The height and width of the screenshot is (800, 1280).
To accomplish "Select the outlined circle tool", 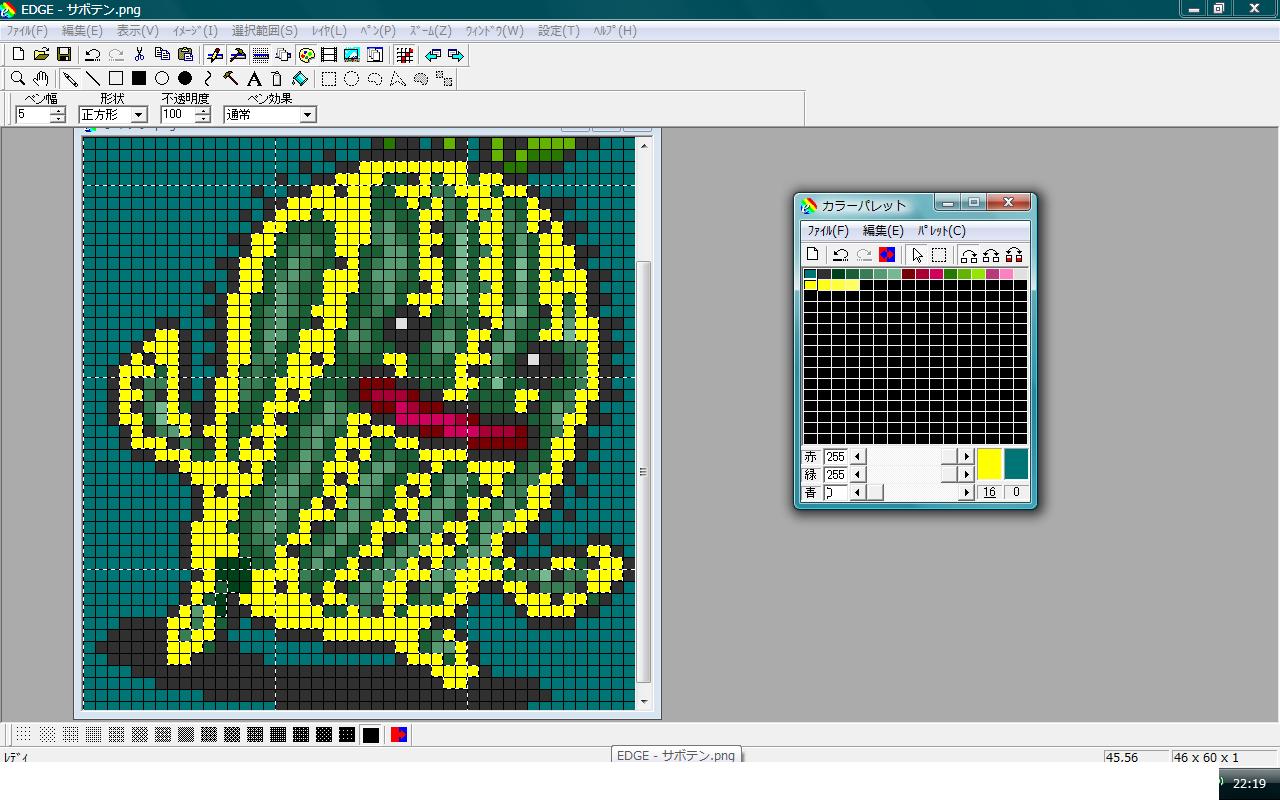I will [162, 78].
